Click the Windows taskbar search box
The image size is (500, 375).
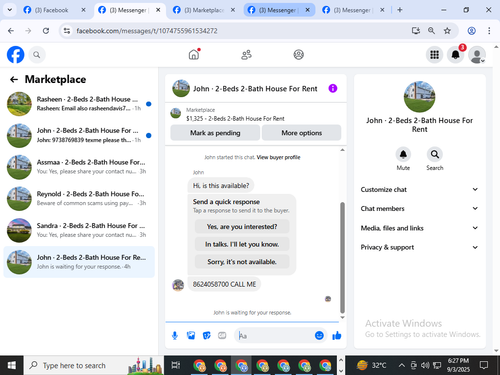pos(93,365)
